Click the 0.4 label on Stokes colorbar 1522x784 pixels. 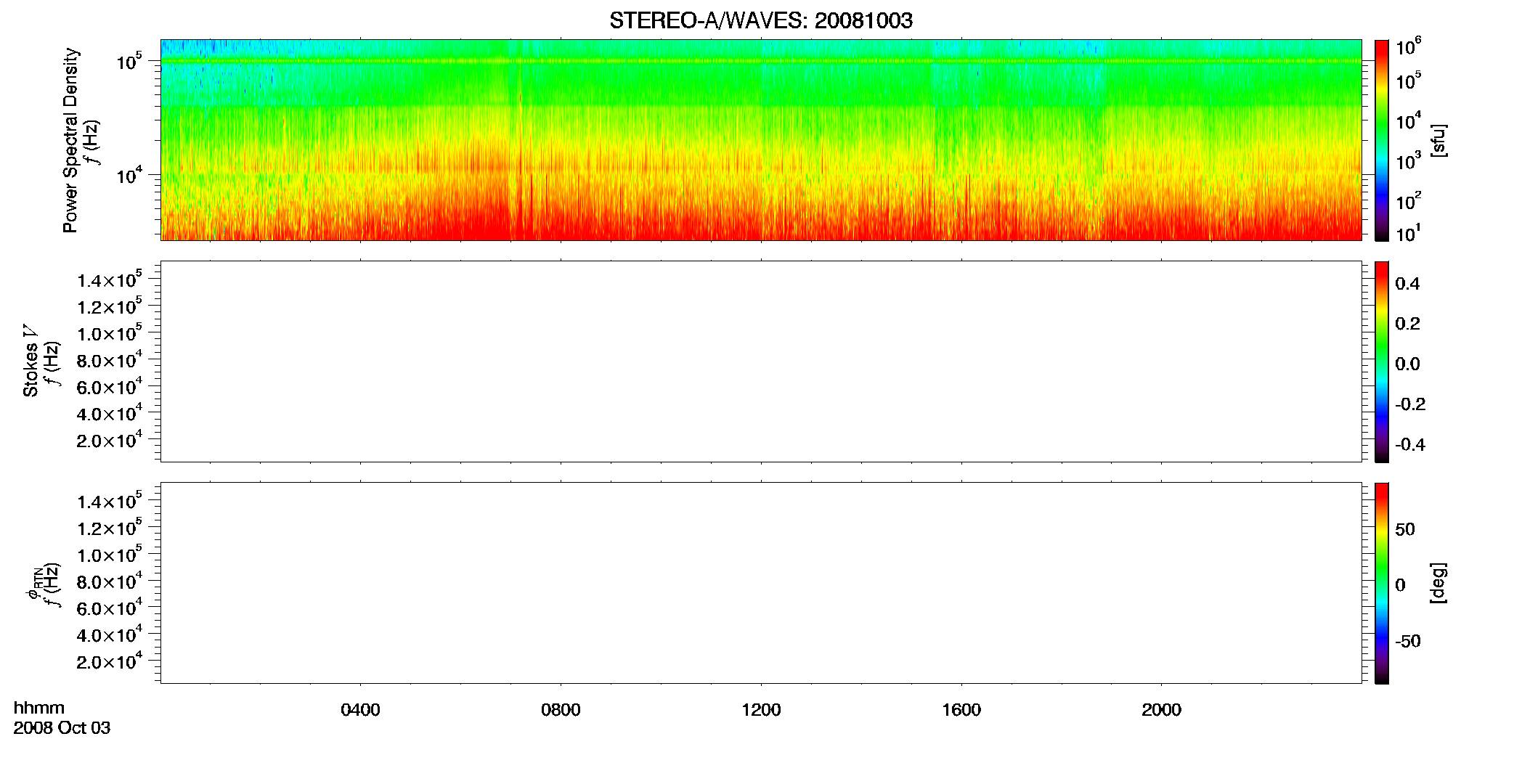click(x=1407, y=284)
